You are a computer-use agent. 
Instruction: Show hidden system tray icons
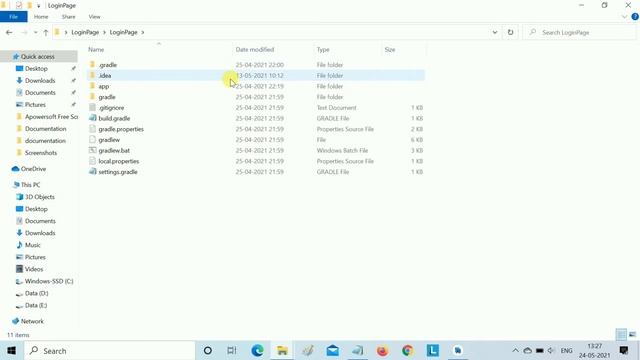pos(515,351)
